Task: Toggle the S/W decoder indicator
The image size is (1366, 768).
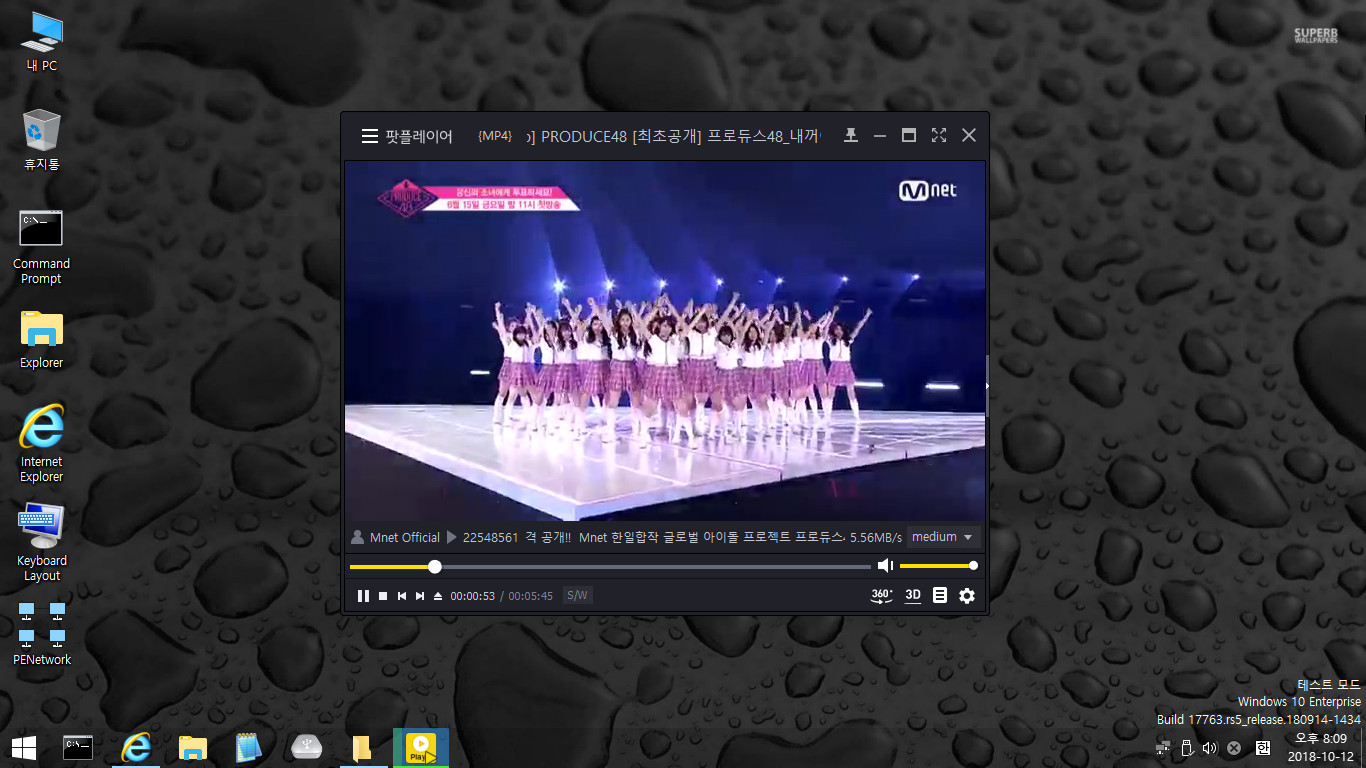Action: click(577, 595)
